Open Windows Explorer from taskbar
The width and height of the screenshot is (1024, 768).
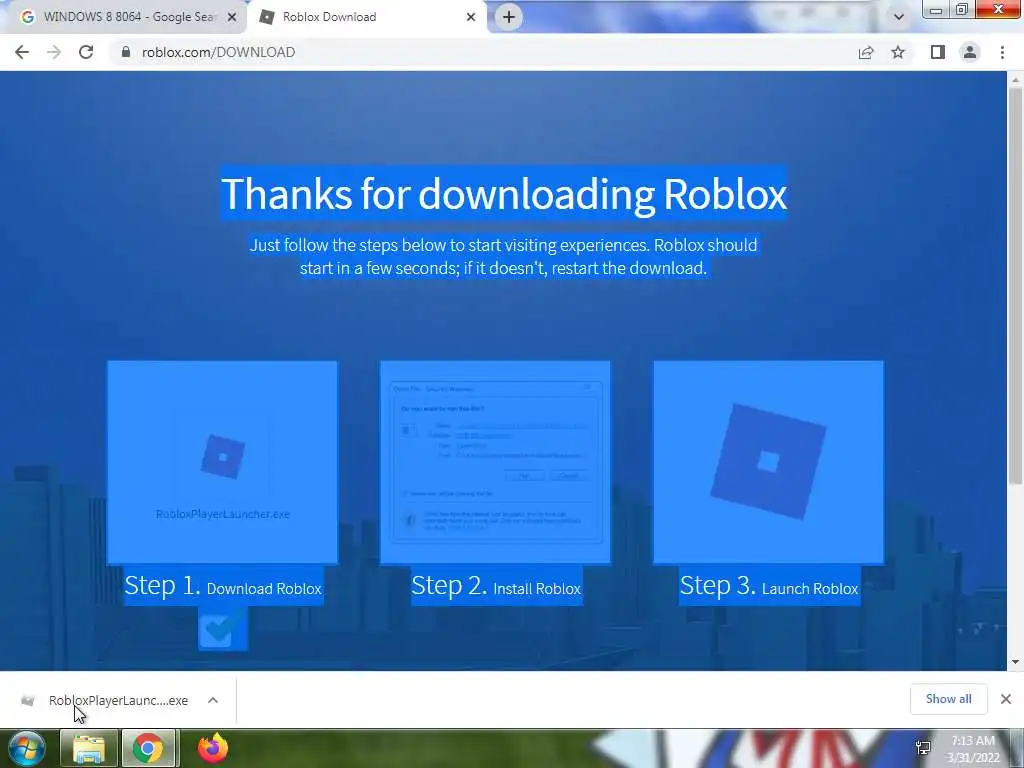click(89, 748)
